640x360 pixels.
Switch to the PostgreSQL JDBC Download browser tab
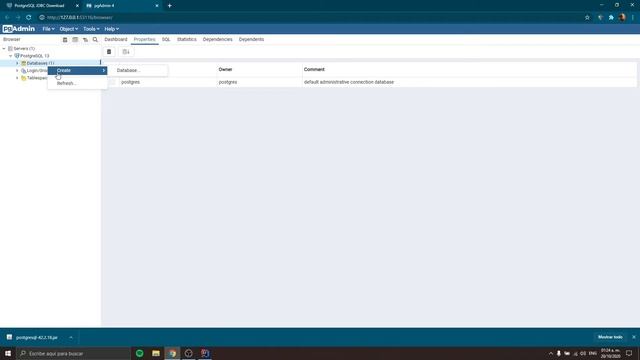[39, 6]
